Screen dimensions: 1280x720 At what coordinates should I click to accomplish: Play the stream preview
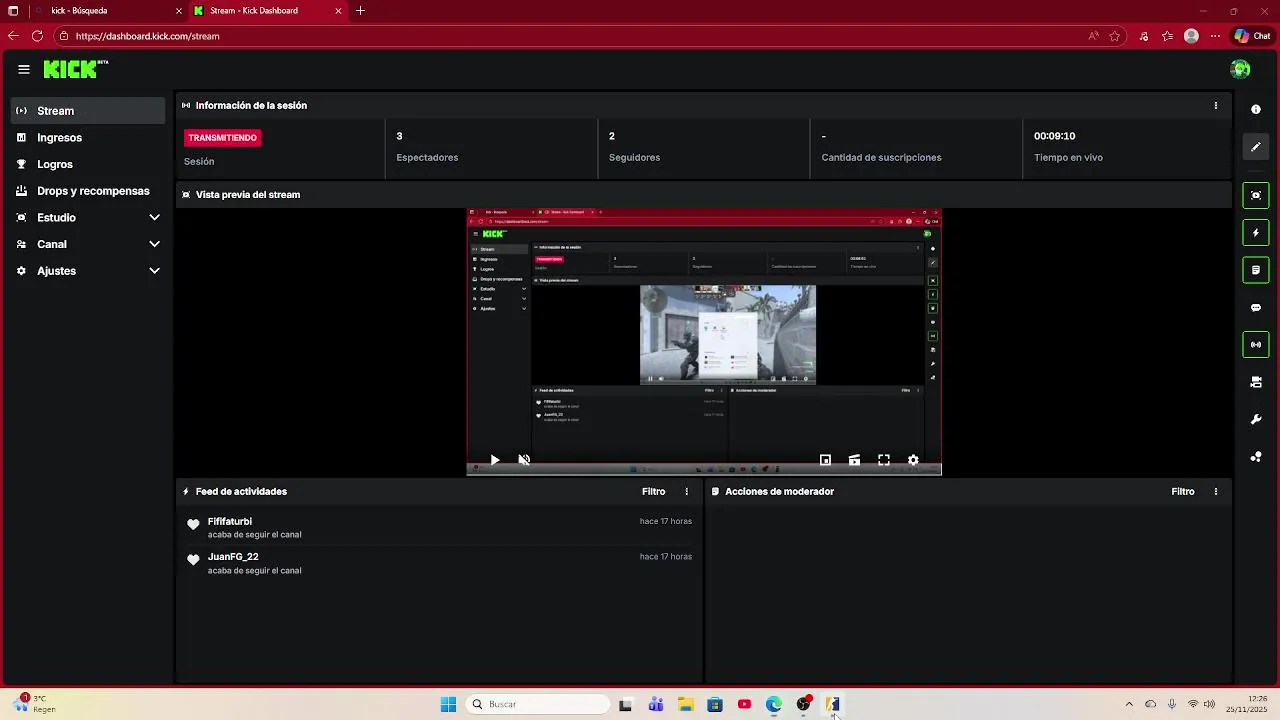[494, 460]
